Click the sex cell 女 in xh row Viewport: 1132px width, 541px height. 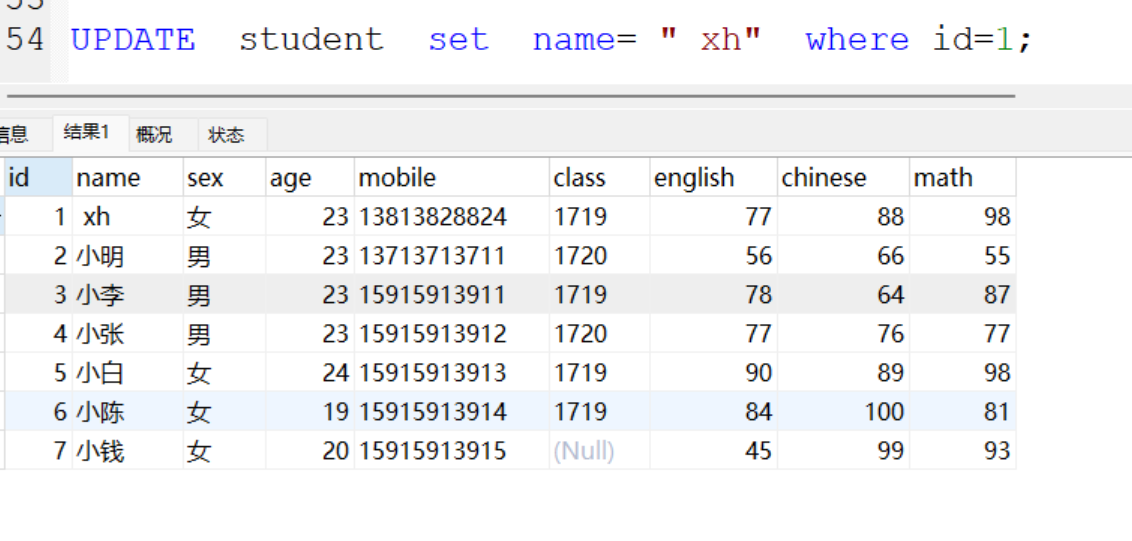tap(225, 217)
